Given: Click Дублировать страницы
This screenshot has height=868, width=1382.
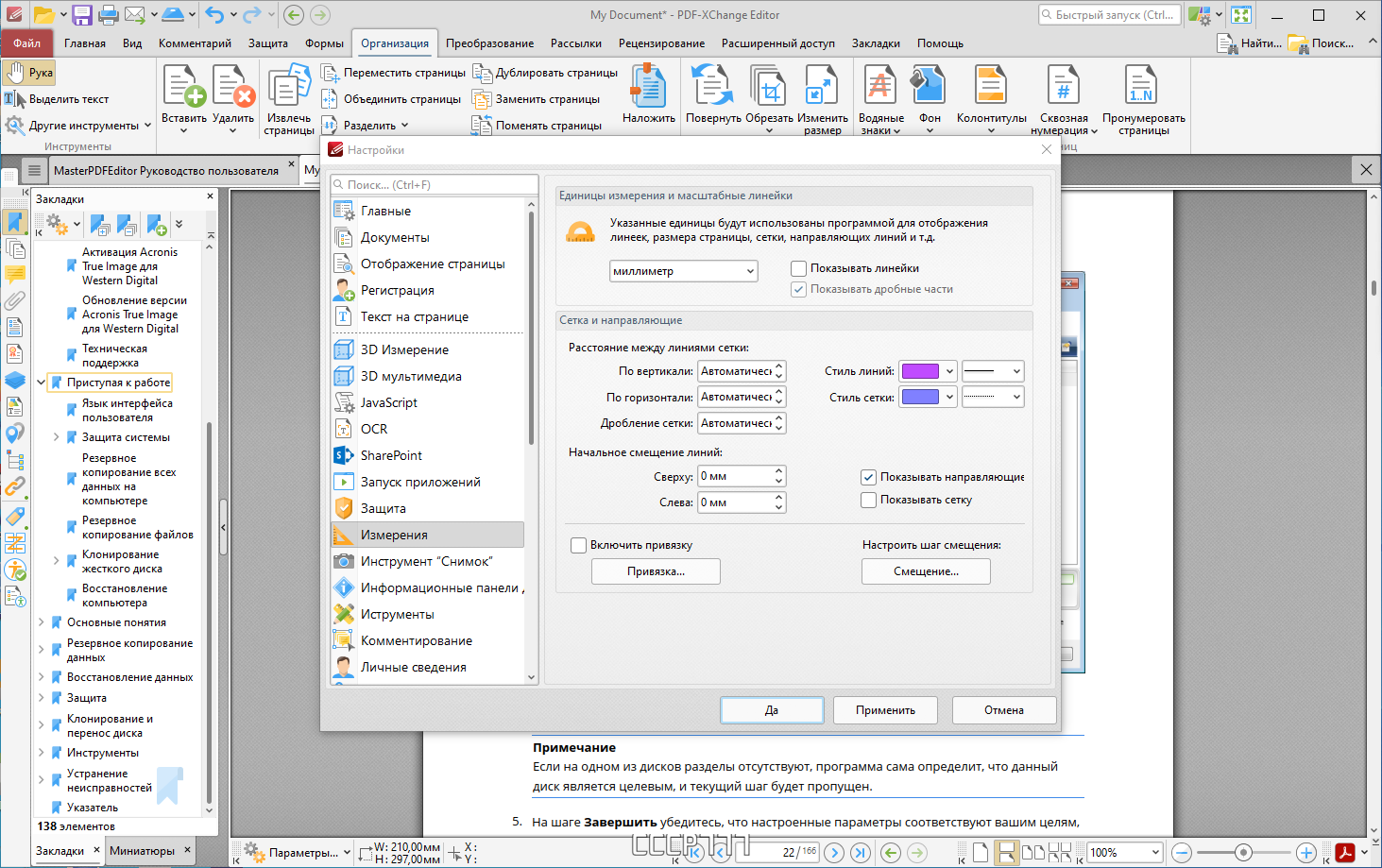Looking at the screenshot, I should [x=546, y=73].
